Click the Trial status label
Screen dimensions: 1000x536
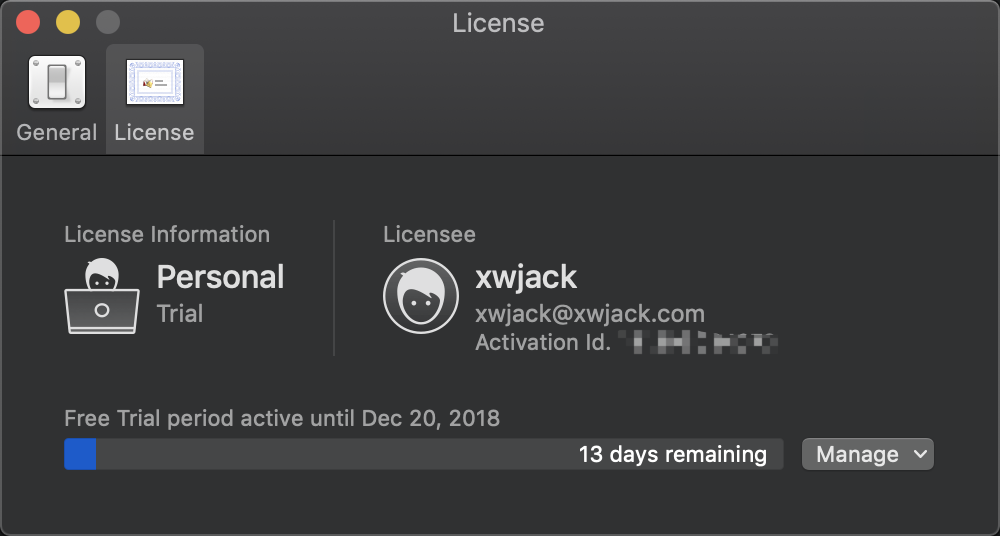180,313
